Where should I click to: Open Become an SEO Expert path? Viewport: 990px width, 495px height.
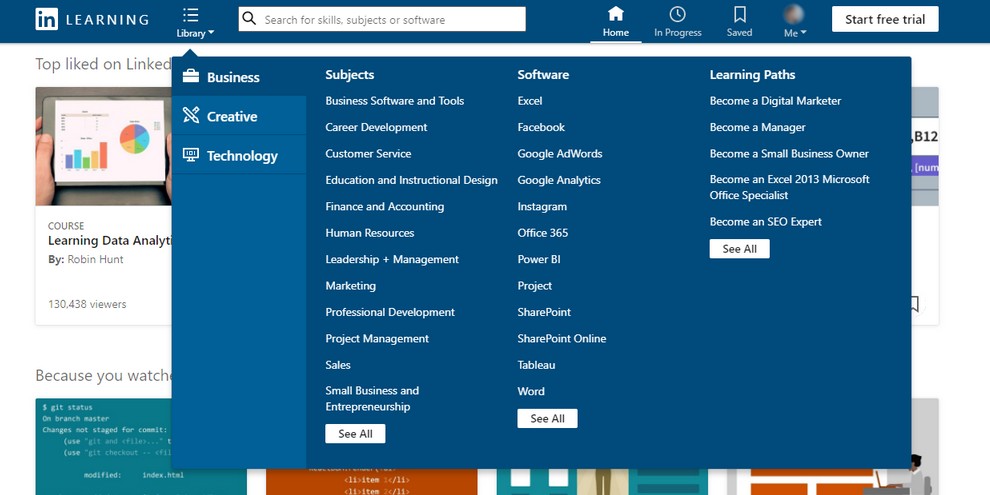tap(766, 222)
